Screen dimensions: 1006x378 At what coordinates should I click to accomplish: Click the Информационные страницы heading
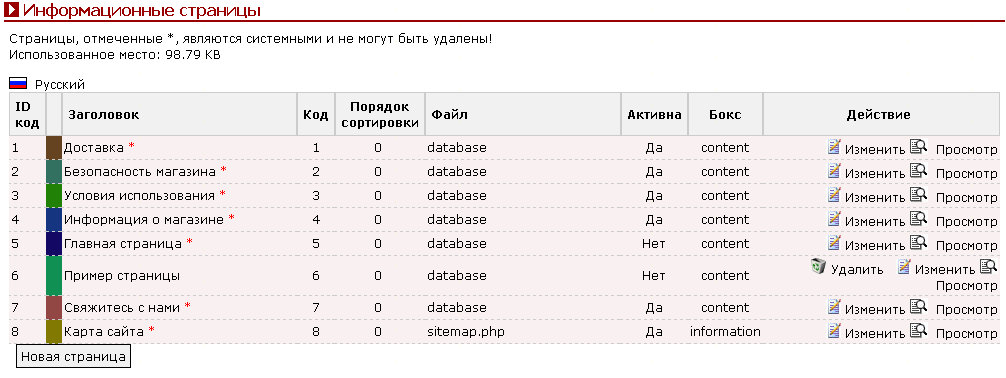pyautogui.click(x=141, y=10)
